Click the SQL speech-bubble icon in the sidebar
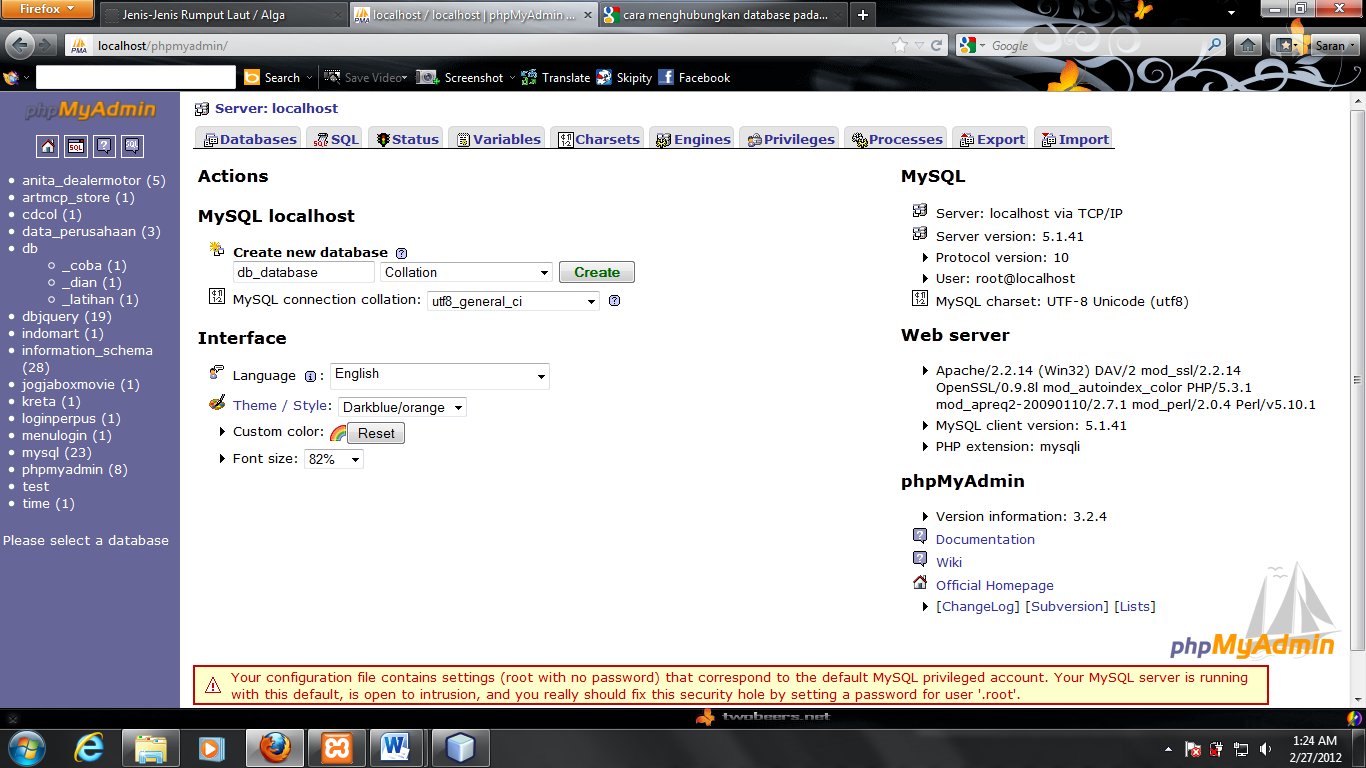This screenshot has width=1366, height=768. (132, 146)
